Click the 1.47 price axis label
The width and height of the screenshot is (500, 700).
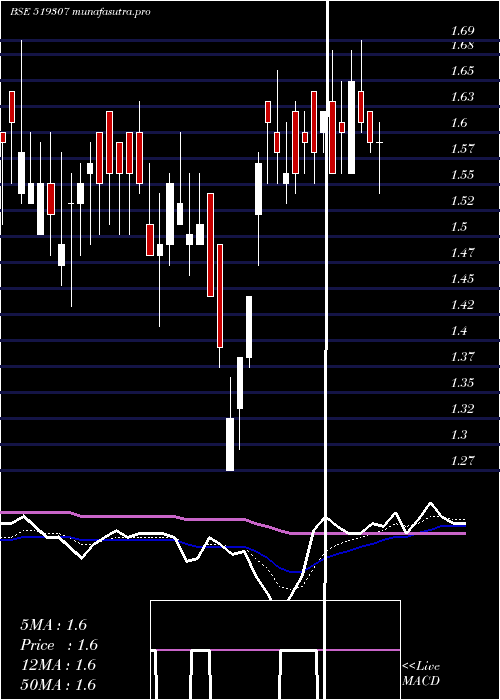click(x=462, y=253)
